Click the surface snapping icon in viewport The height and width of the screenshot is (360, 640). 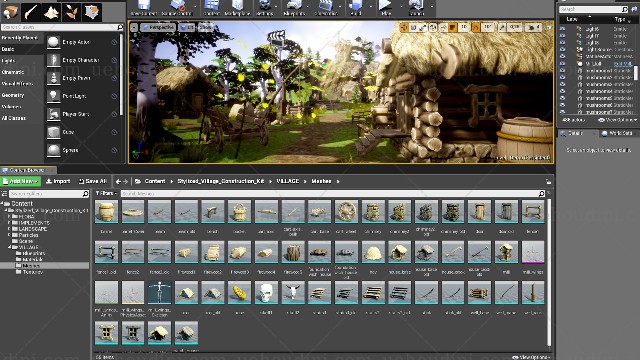(443, 27)
